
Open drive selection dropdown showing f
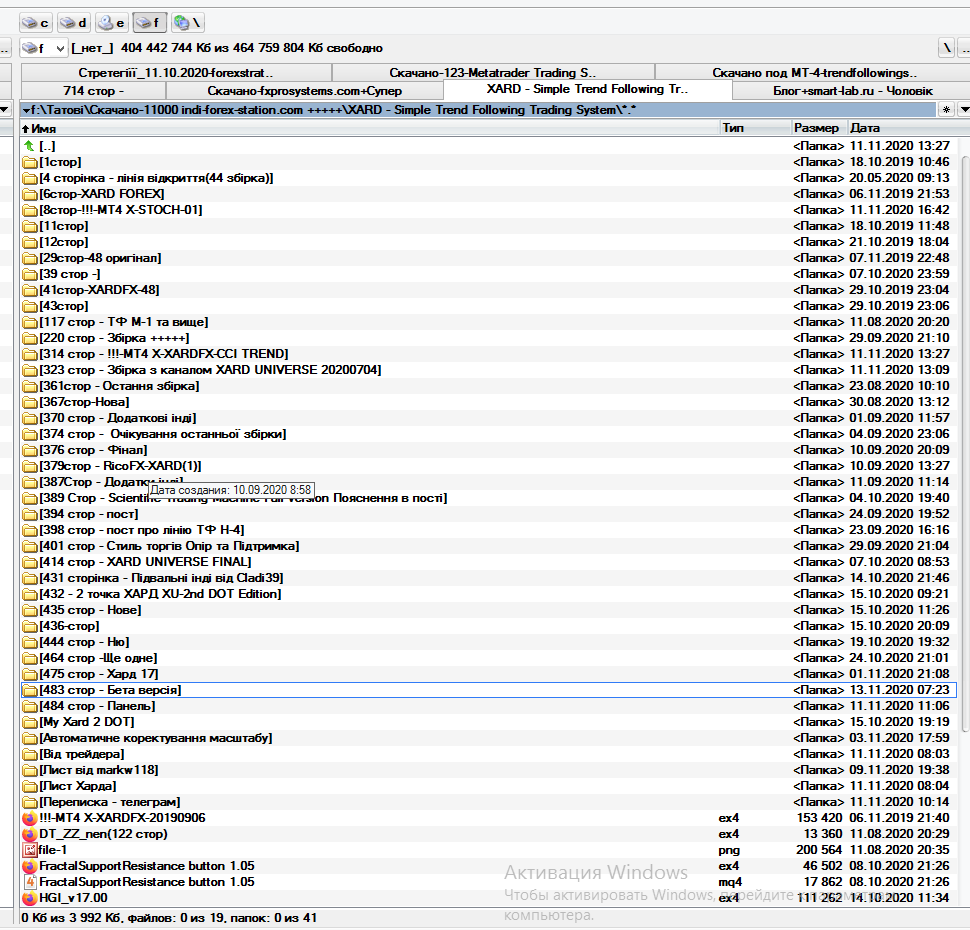tap(43, 48)
